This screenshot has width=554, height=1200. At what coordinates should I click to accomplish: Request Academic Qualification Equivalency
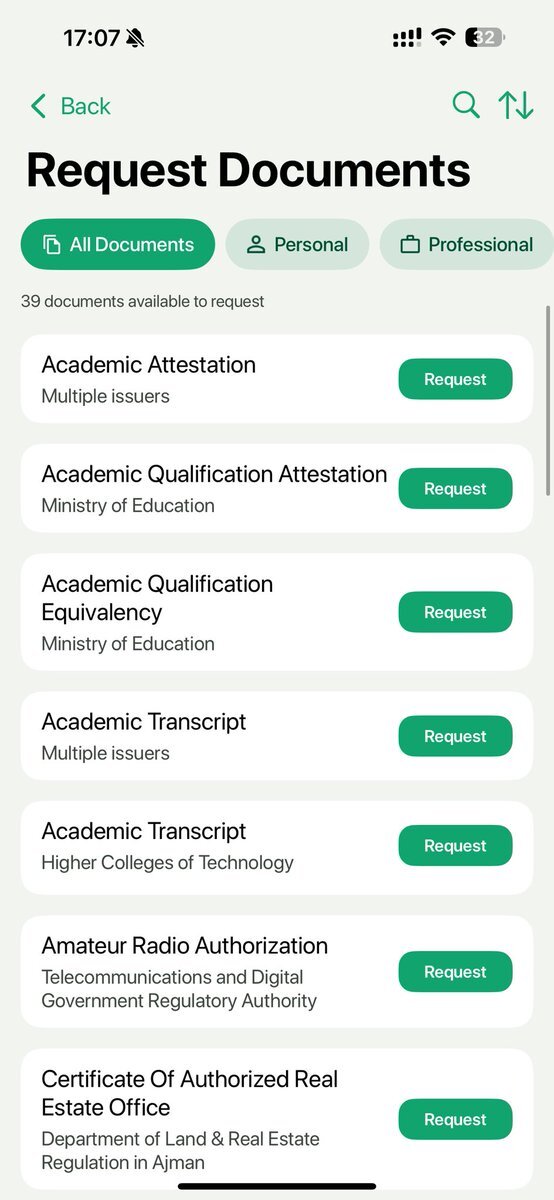[455, 612]
